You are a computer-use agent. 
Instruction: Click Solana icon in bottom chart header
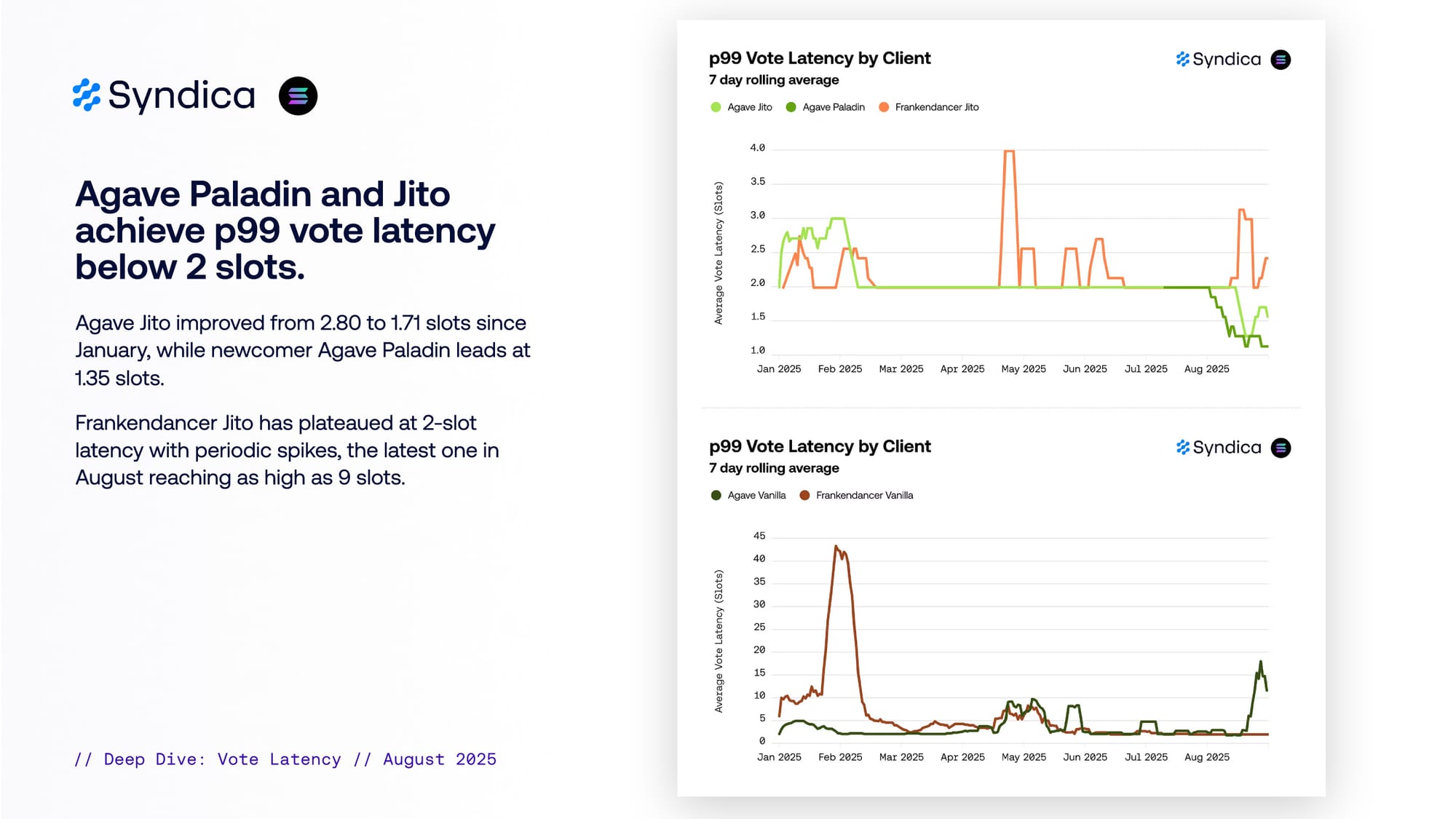coord(1281,448)
